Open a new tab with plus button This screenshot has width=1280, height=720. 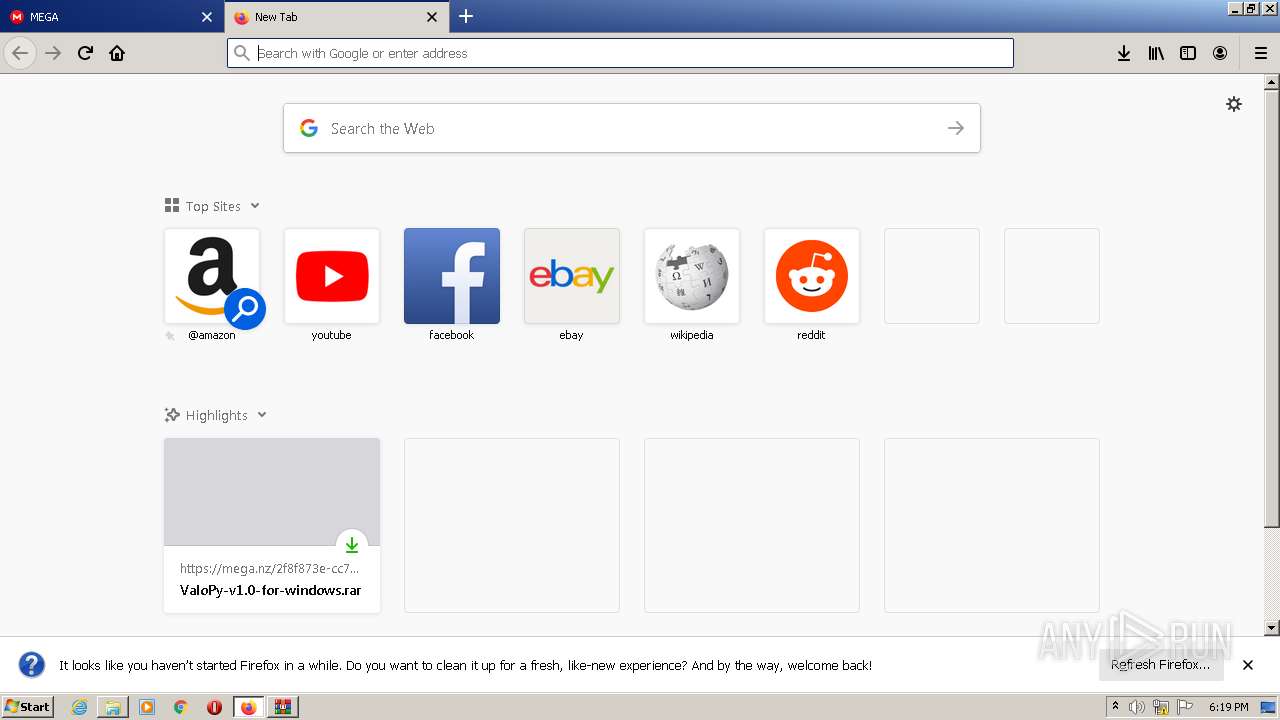tap(466, 16)
